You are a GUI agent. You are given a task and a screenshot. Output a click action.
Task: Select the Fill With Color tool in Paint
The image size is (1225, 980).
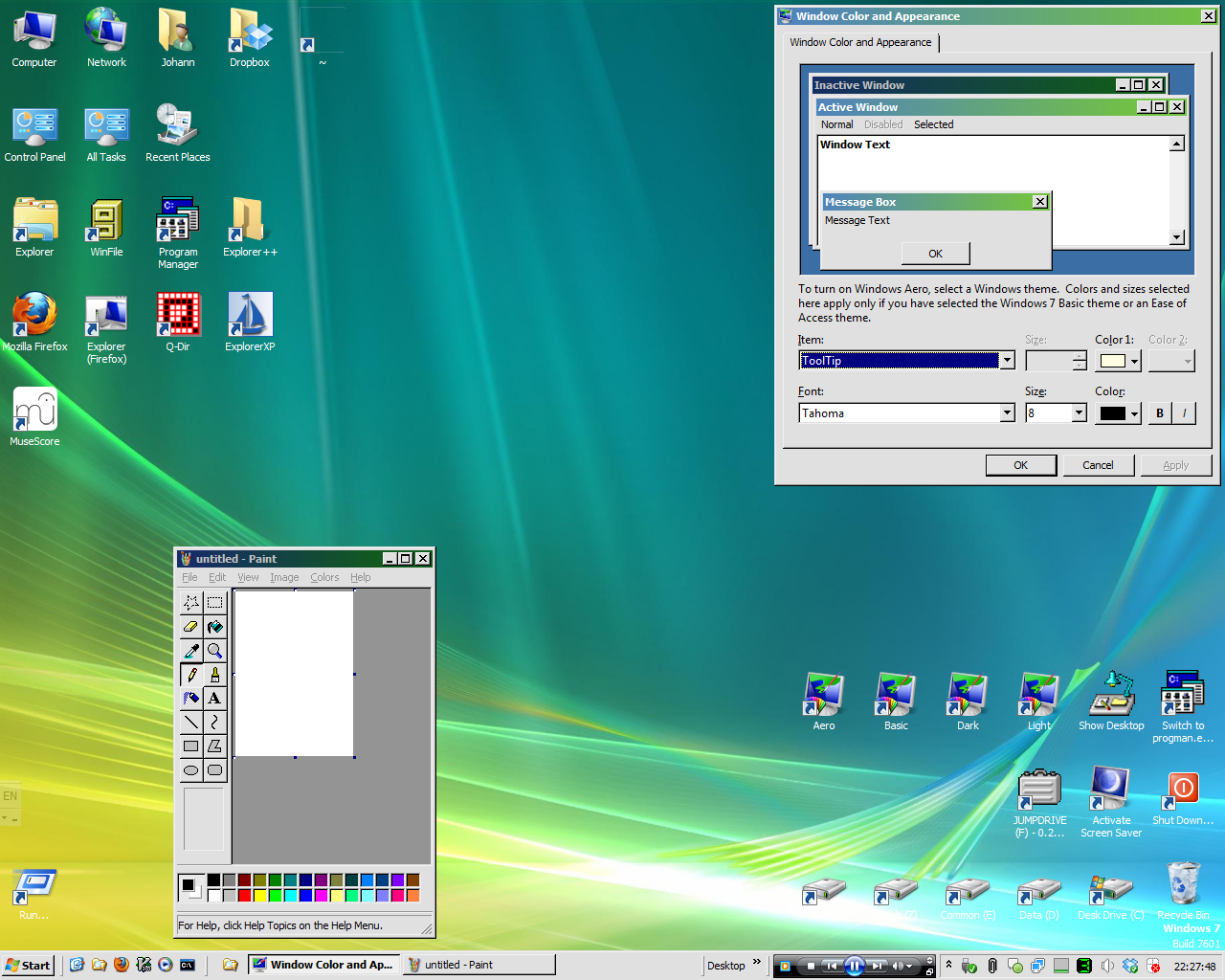pos(214,626)
